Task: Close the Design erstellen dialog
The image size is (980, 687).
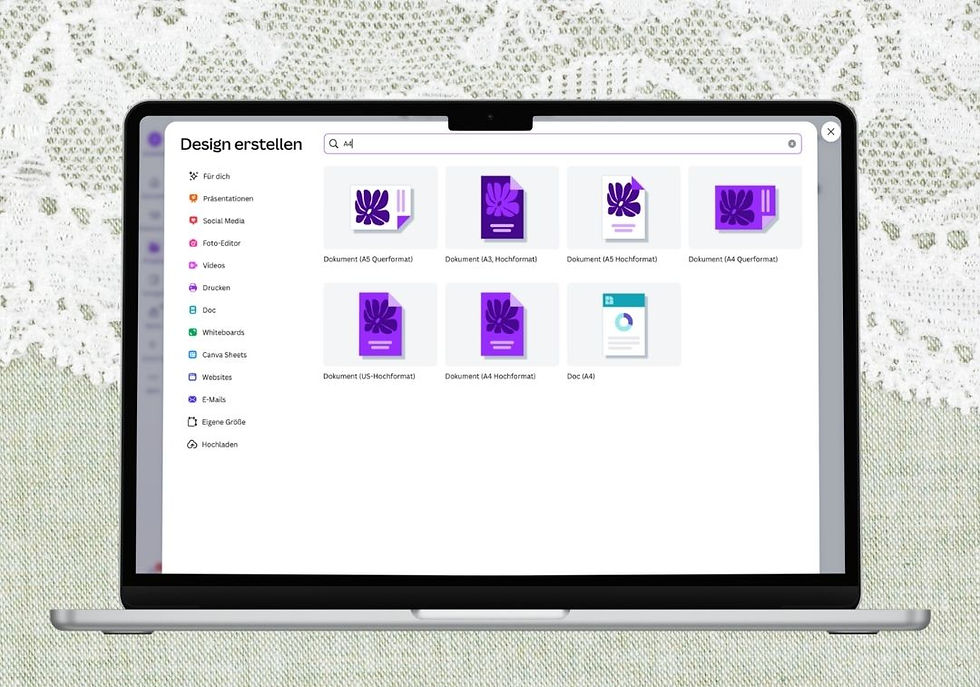Action: pyautogui.click(x=831, y=131)
